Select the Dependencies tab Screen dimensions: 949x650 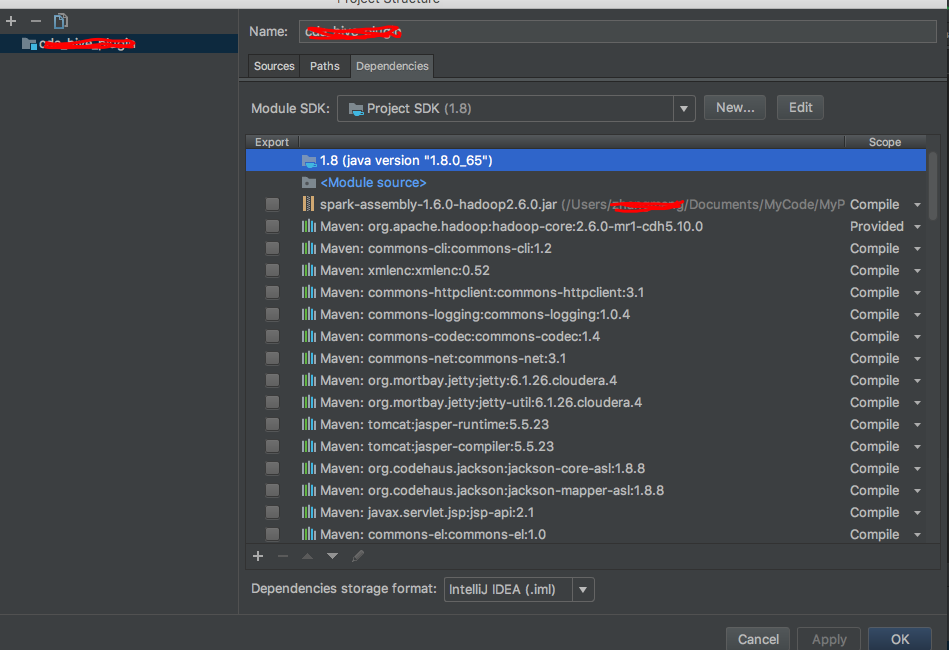pyautogui.click(x=392, y=66)
